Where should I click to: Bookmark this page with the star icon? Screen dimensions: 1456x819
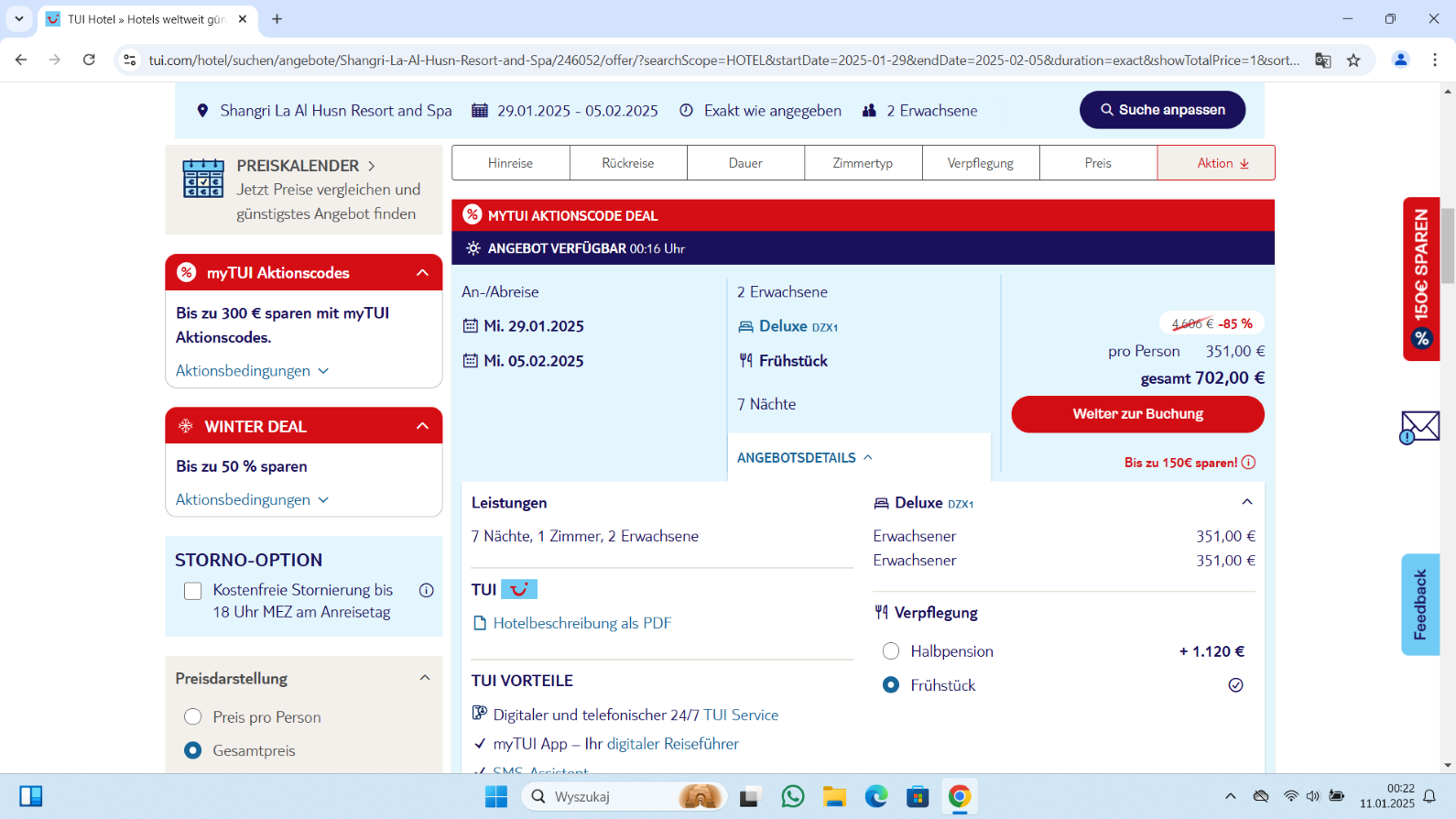[x=1353, y=60]
